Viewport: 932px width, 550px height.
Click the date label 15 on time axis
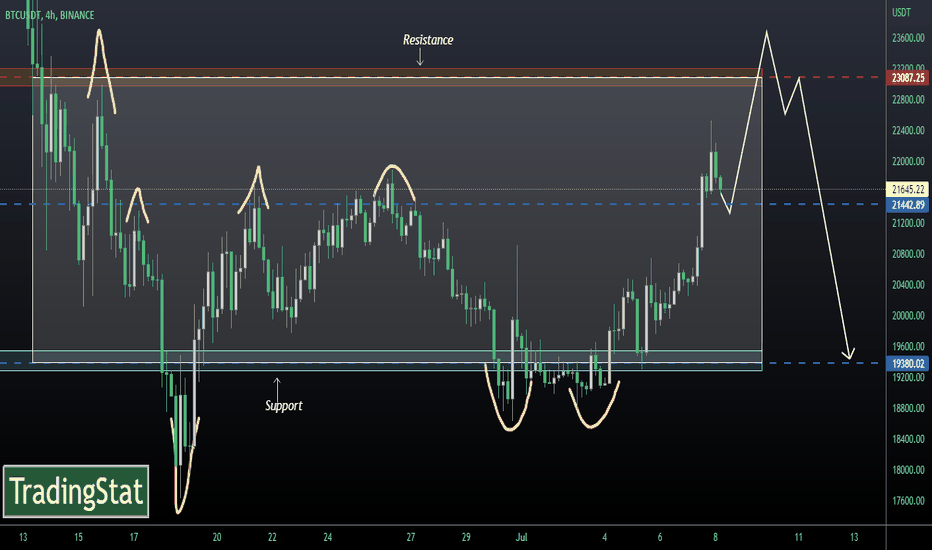coord(78,538)
